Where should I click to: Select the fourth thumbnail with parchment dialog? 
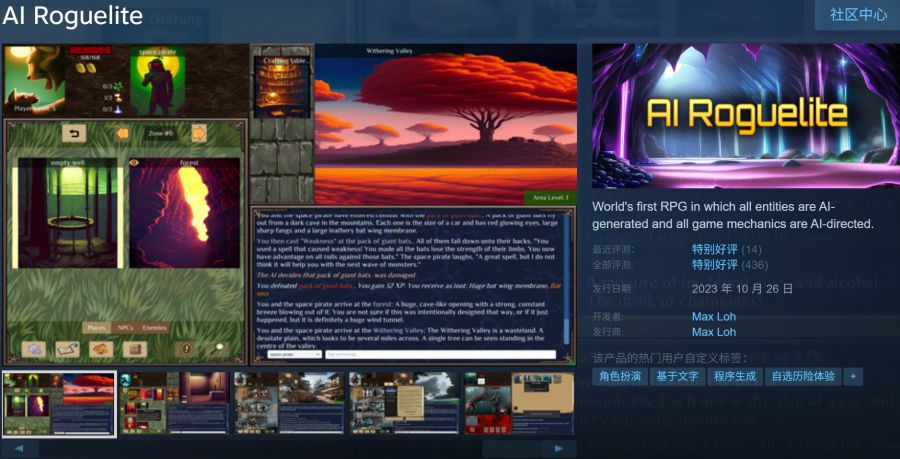pos(404,404)
